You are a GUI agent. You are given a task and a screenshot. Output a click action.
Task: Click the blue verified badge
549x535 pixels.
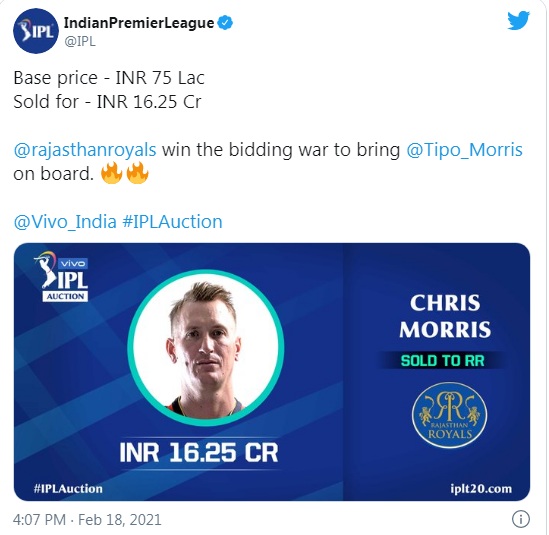tap(225, 23)
